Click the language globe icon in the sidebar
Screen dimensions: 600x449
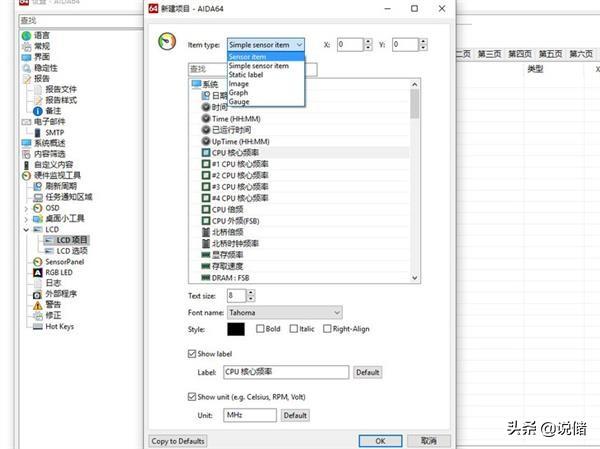tap(26, 36)
